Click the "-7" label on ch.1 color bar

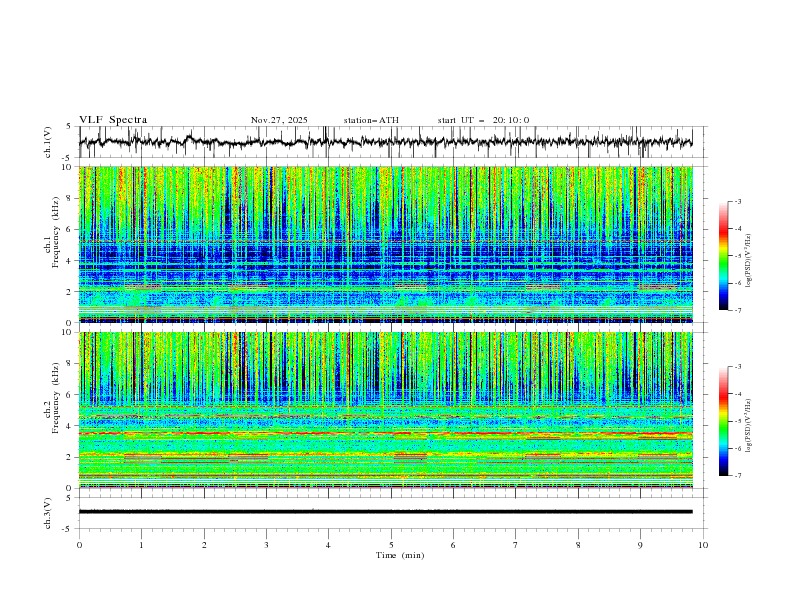[737, 311]
